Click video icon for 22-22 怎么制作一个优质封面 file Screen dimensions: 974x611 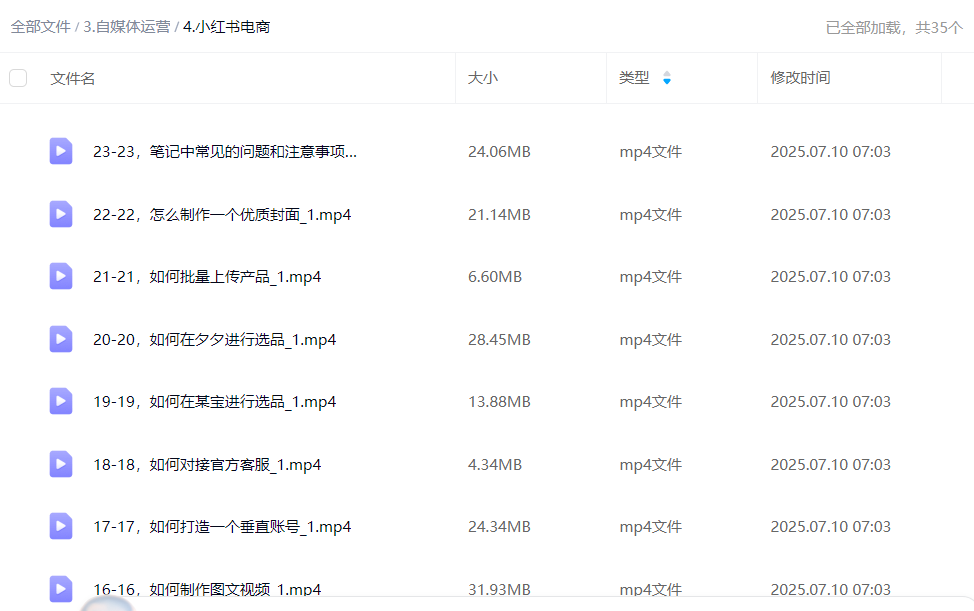61,214
